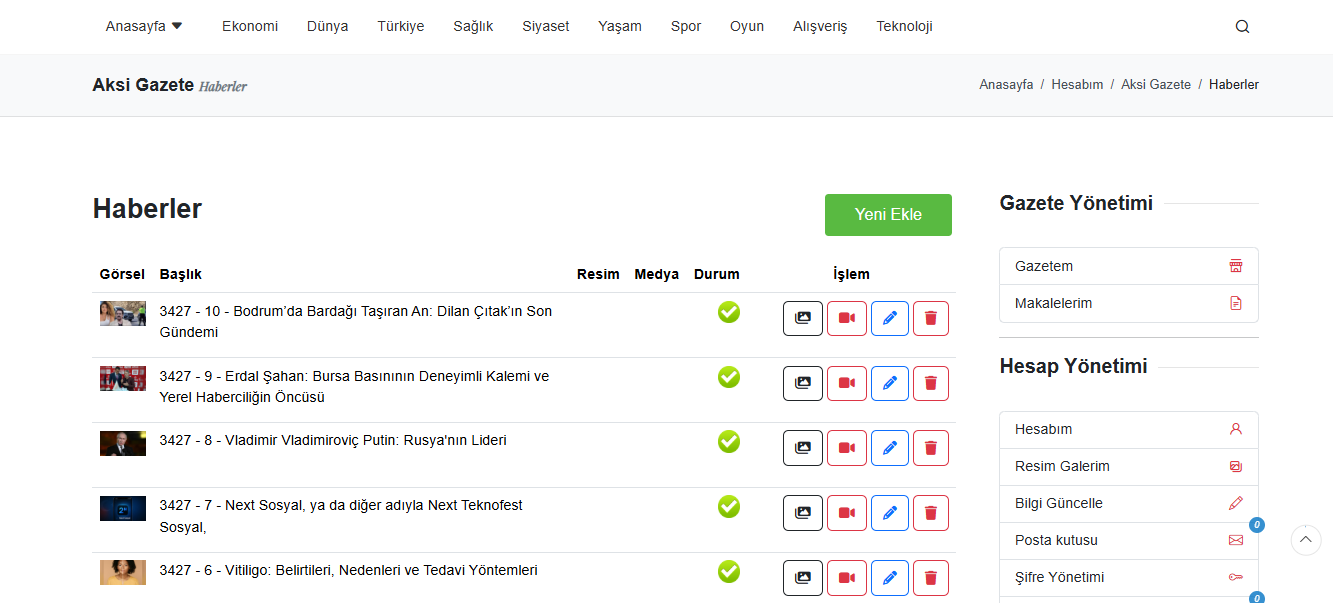This screenshot has width=1333, height=603.
Task: Click the Next Sosyal news thumbnail
Action: [x=123, y=508]
